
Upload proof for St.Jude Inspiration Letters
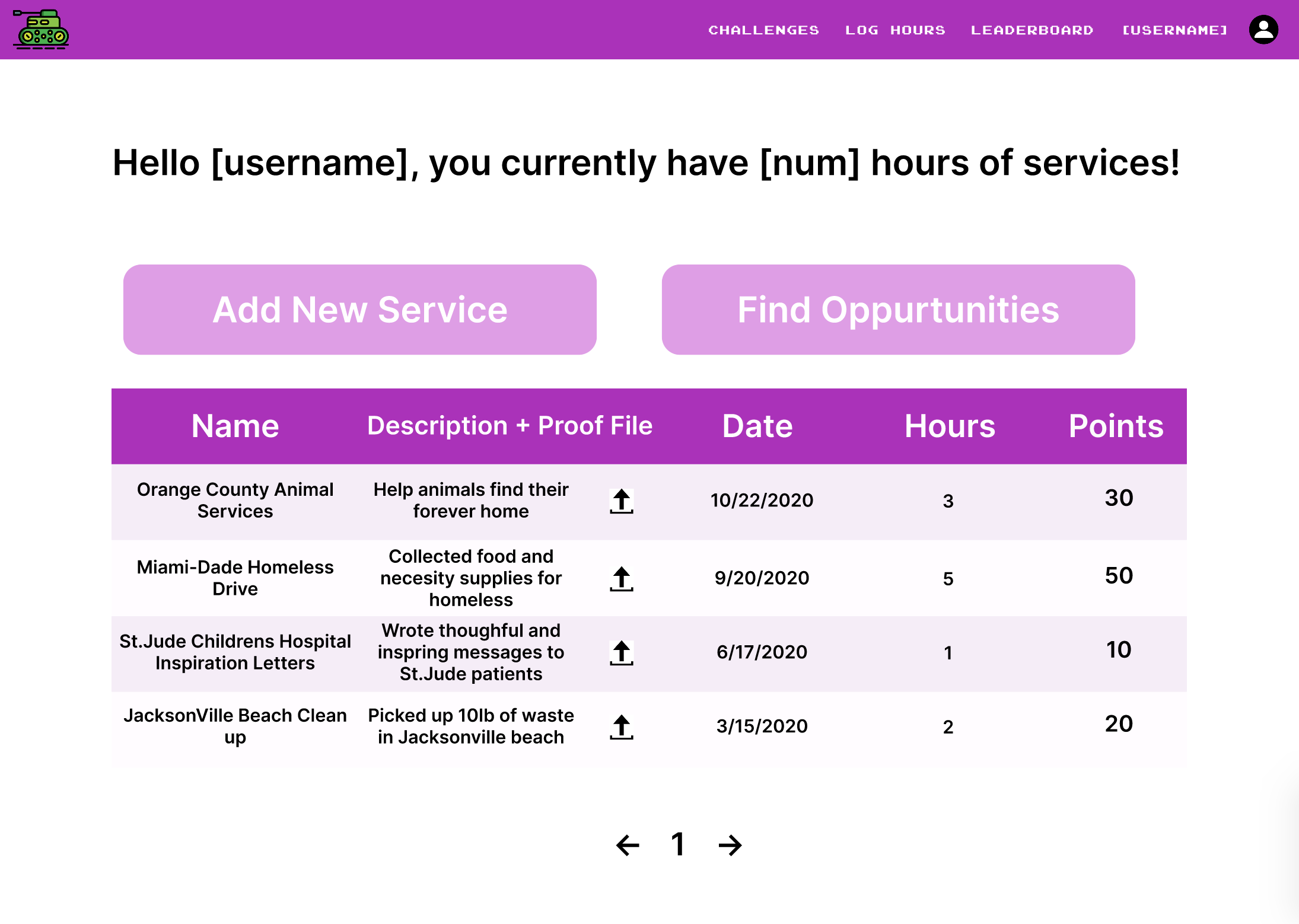(x=621, y=653)
